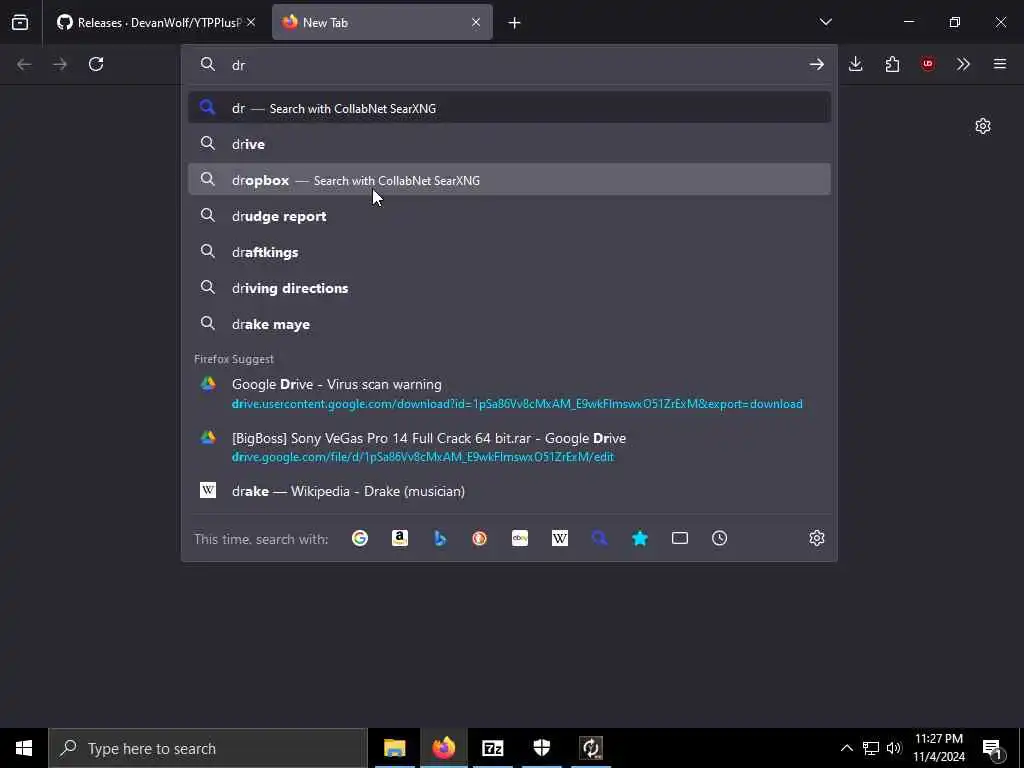The height and width of the screenshot is (768, 1024).
Task: Select the 'dropbox' search suggestion
Action: [509, 180]
